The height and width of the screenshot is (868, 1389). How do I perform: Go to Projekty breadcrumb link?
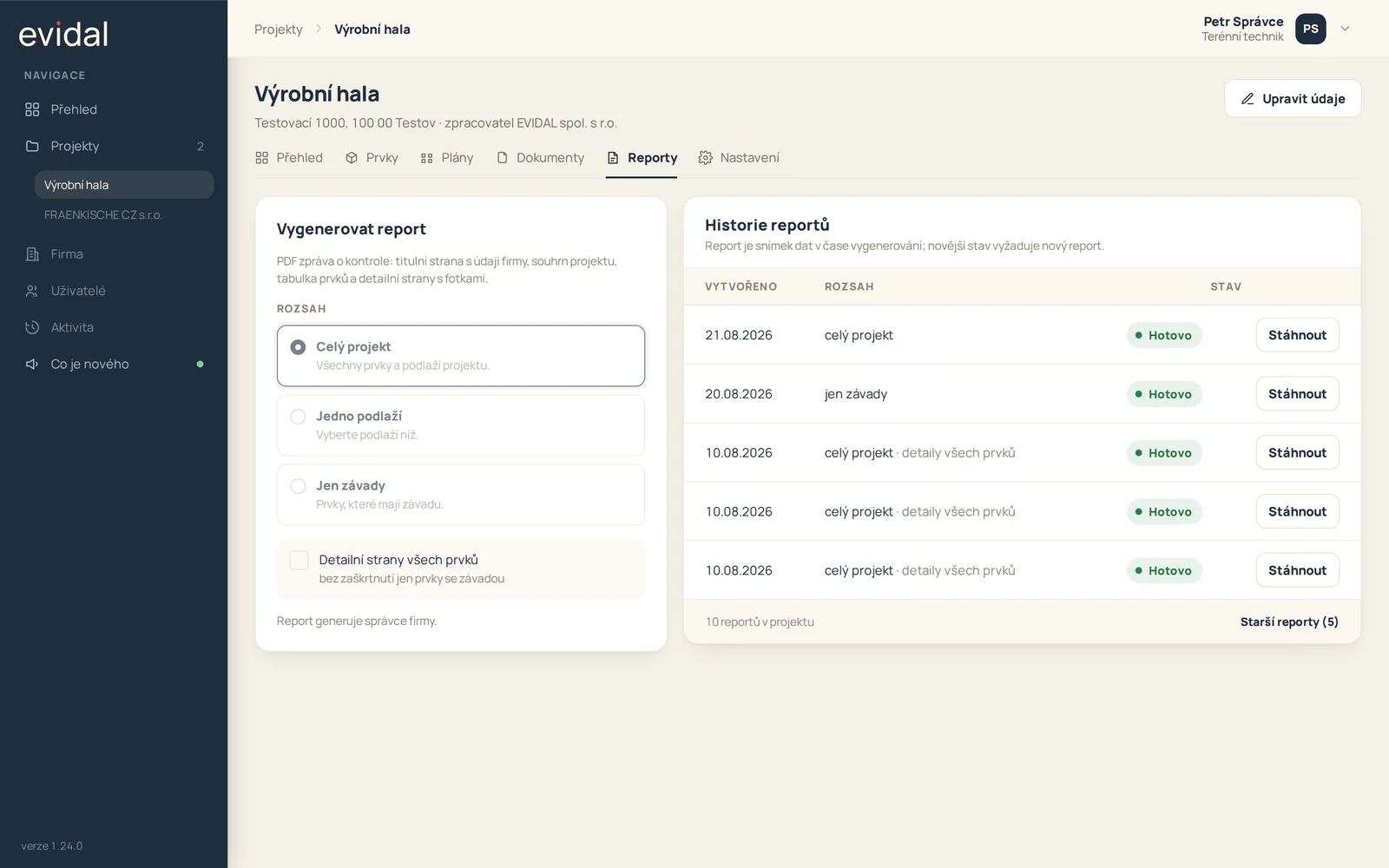pyautogui.click(x=279, y=30)
